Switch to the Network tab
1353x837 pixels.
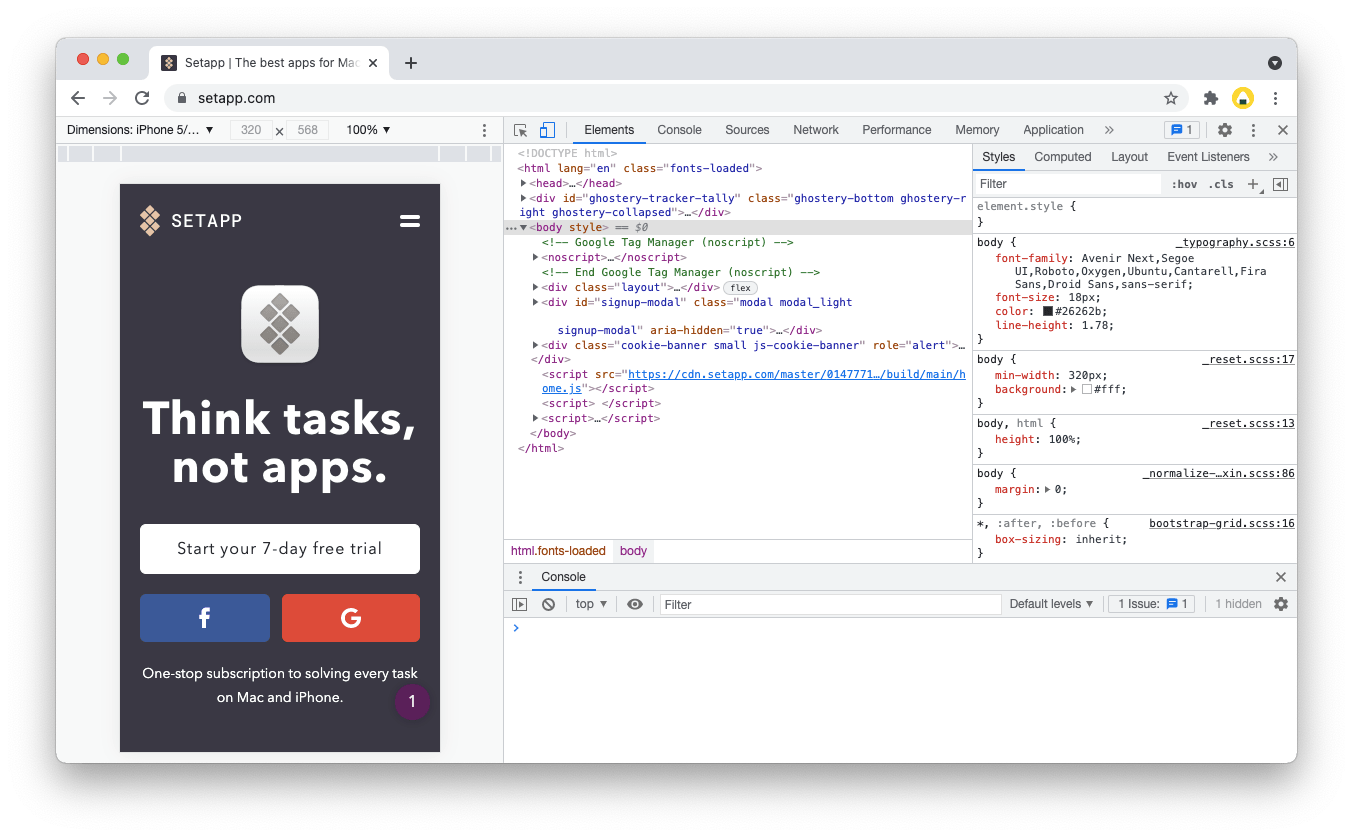816,130
